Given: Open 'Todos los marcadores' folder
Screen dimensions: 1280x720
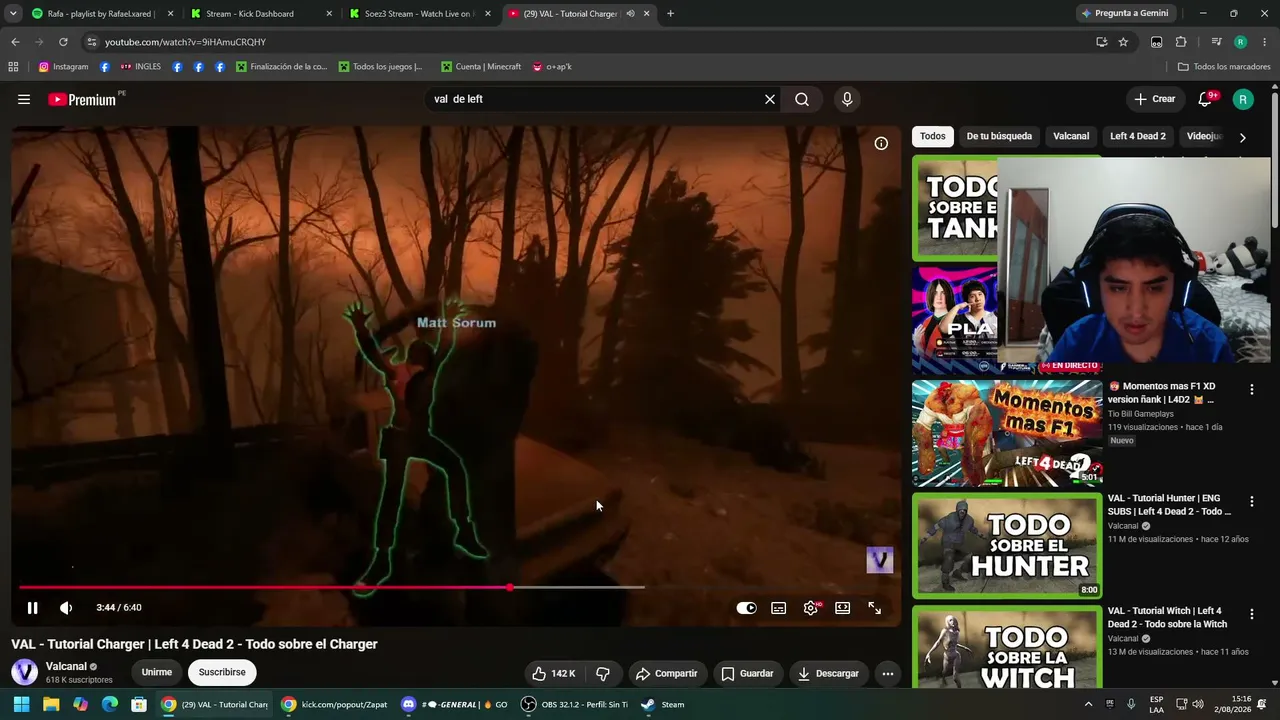Looking at the screenshot, I should click(1224, 67).
